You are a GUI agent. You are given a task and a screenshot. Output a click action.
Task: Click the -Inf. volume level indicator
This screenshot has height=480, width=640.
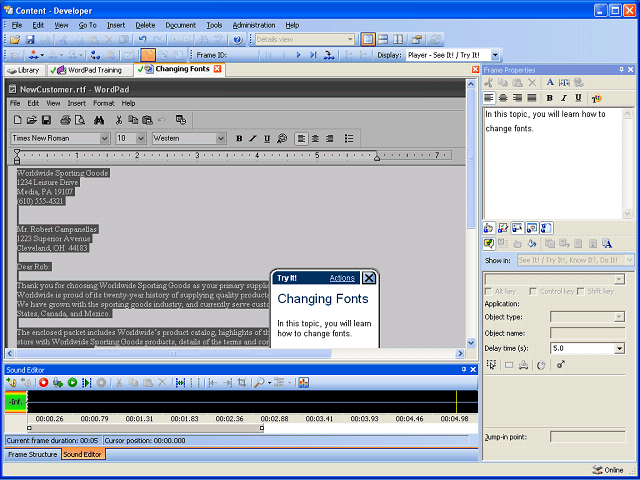click(x=16, y=402)
